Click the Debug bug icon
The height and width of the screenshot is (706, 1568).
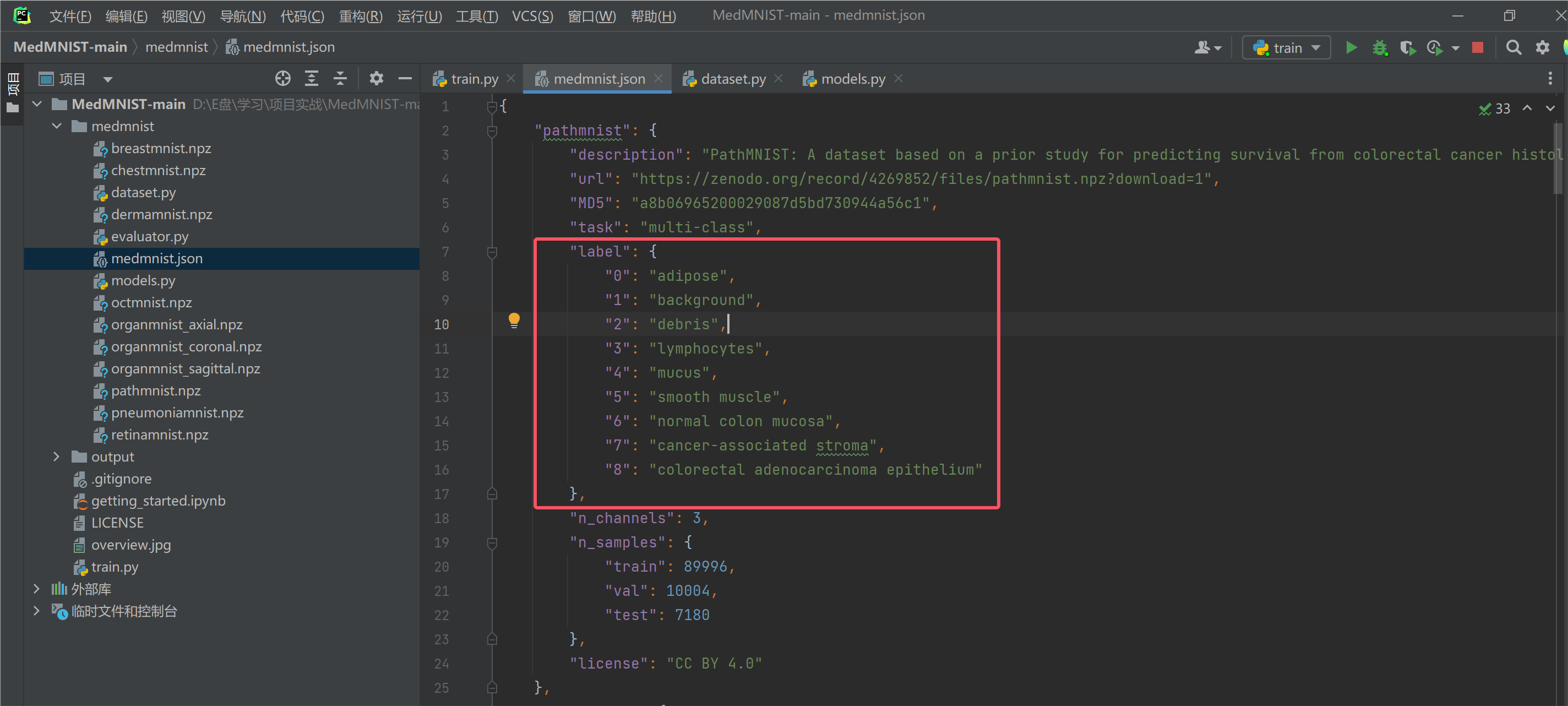coord(1379,47)
